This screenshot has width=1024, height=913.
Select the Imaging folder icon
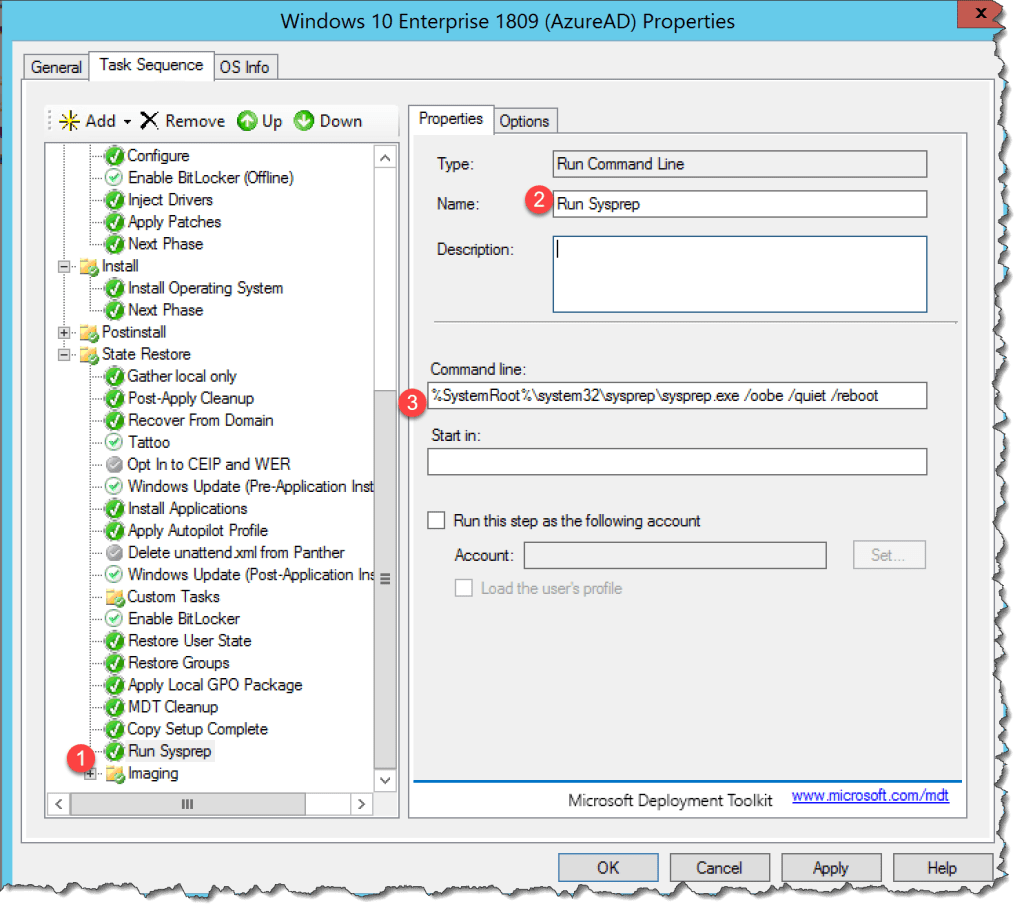click(117, 772)
